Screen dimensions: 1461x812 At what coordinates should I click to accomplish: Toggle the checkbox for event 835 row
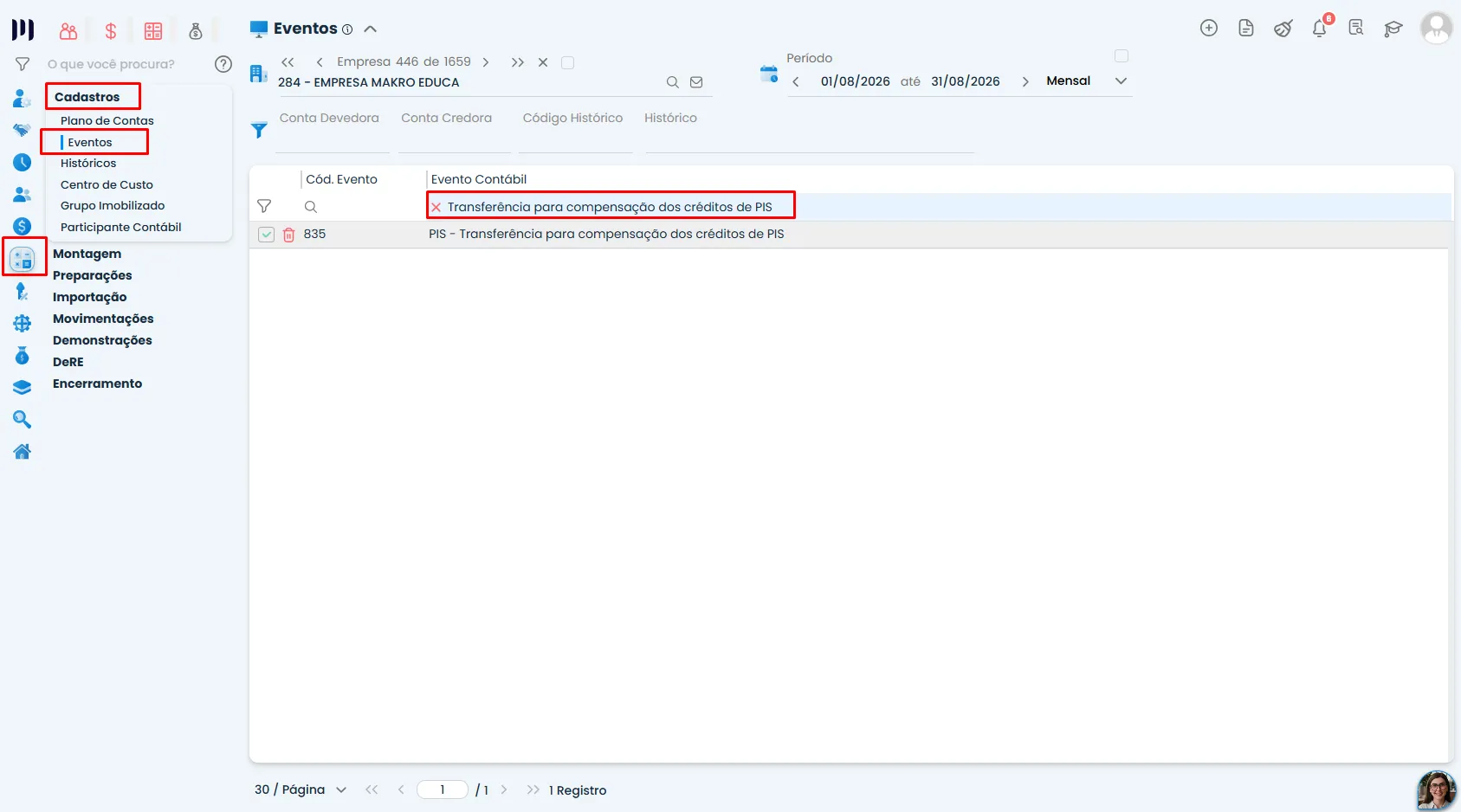[x=267, y=235]
